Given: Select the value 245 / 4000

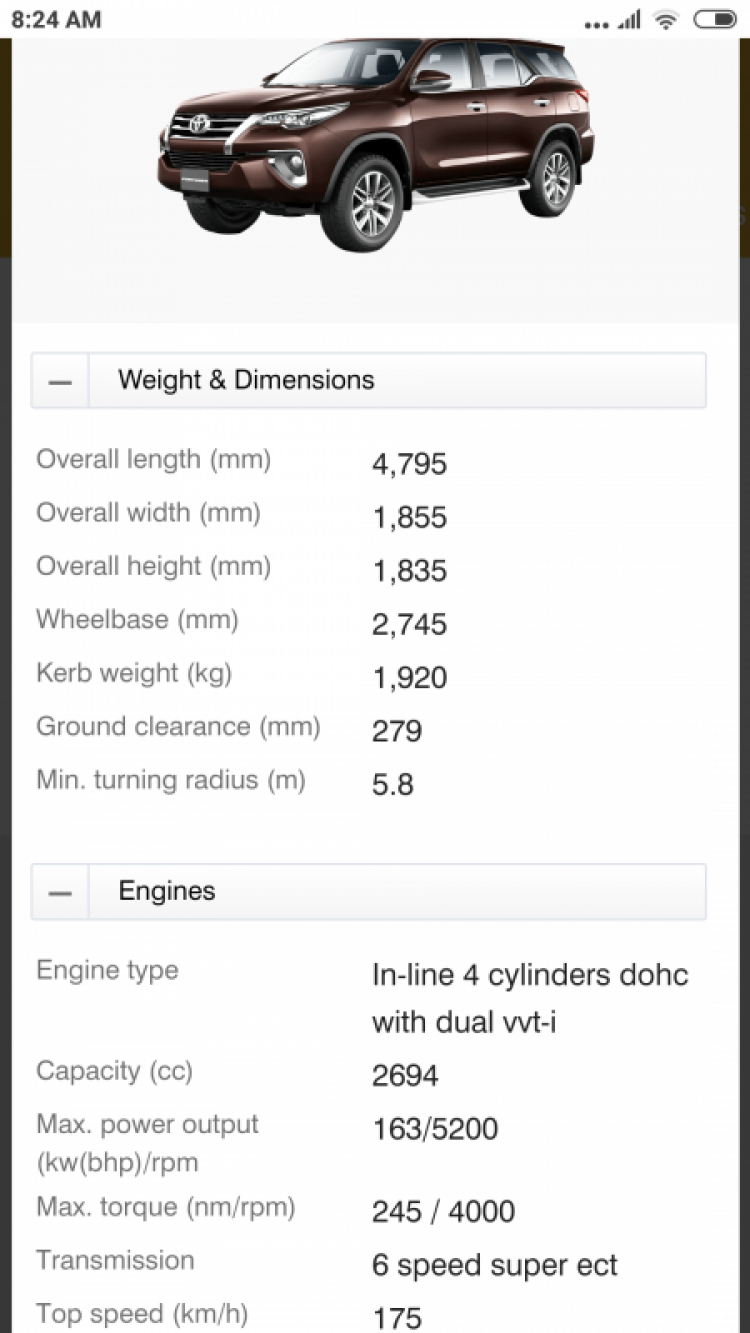Looking at the screenshot, I should click(443, 1212).
